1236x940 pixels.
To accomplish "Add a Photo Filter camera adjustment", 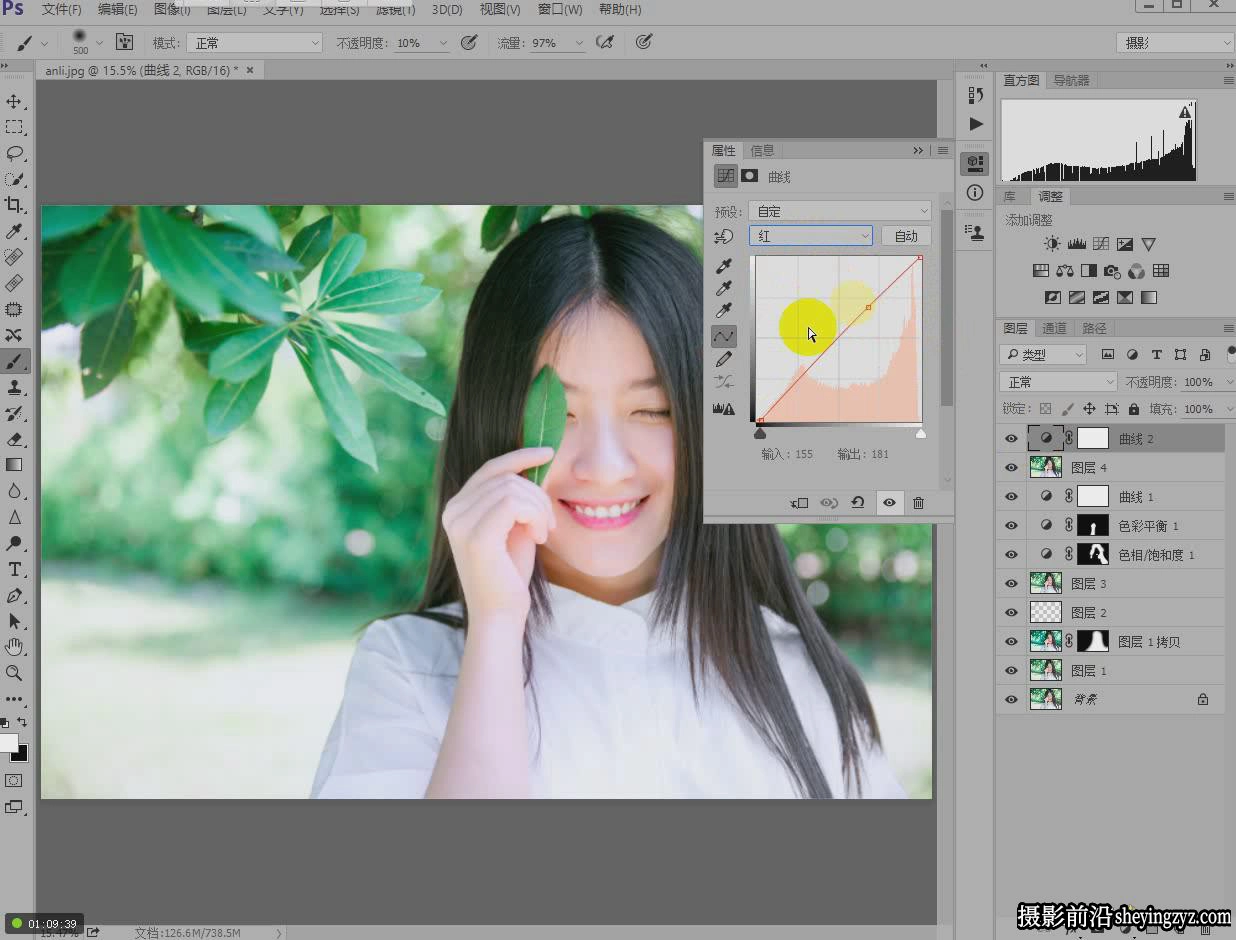I will [1112, 271].
